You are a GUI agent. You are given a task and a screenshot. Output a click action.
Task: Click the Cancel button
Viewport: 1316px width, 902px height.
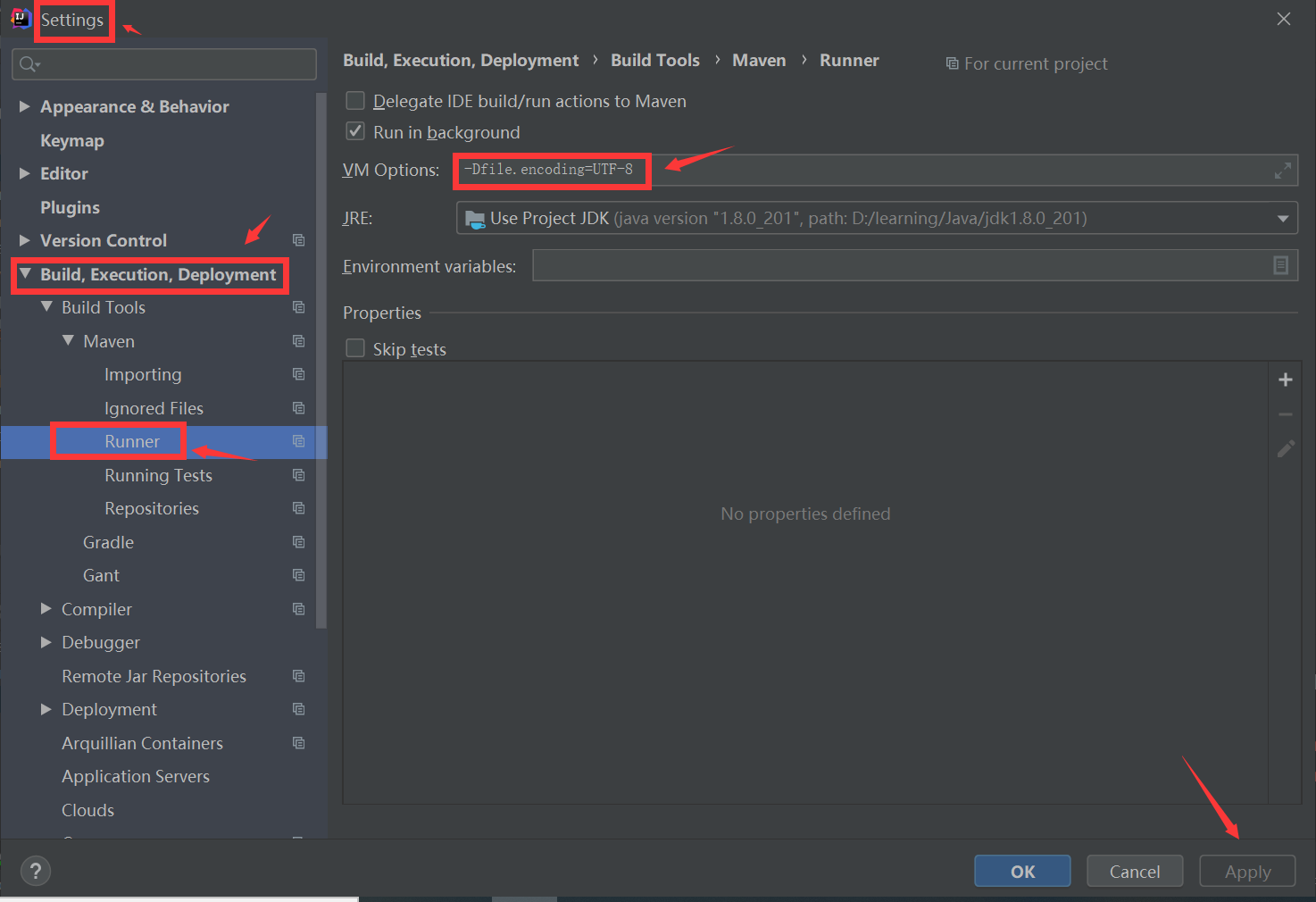1135,871
